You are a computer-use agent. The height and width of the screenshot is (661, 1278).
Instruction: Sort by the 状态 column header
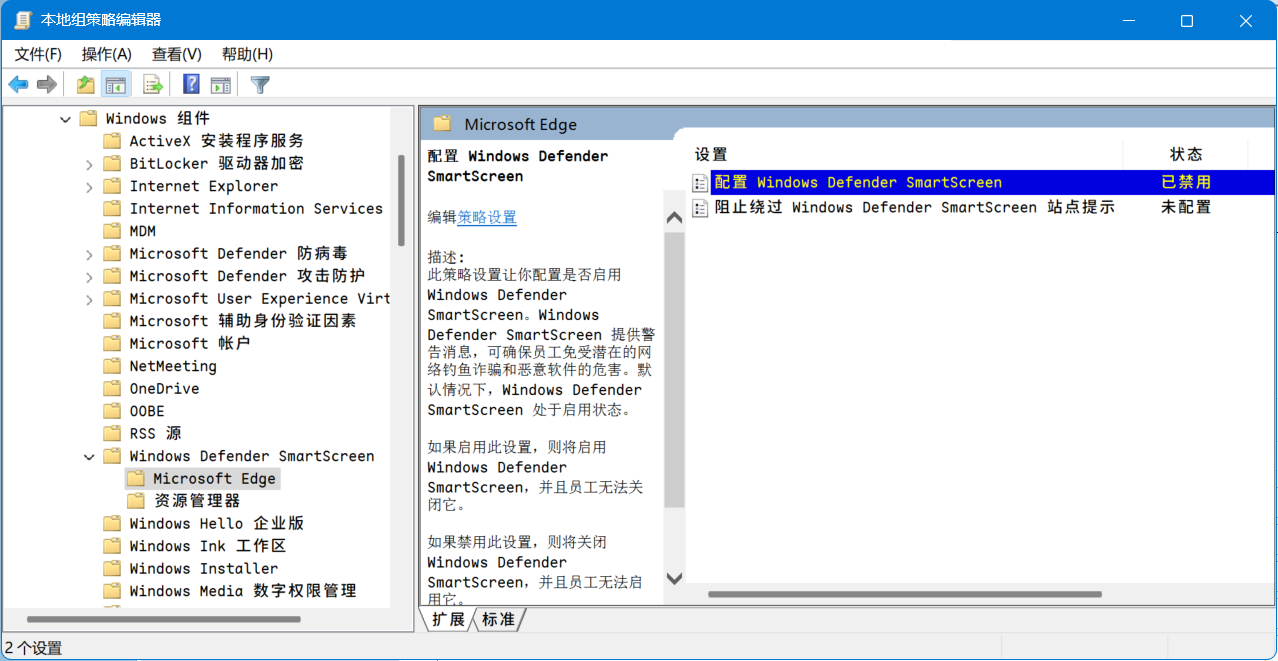1186,154
